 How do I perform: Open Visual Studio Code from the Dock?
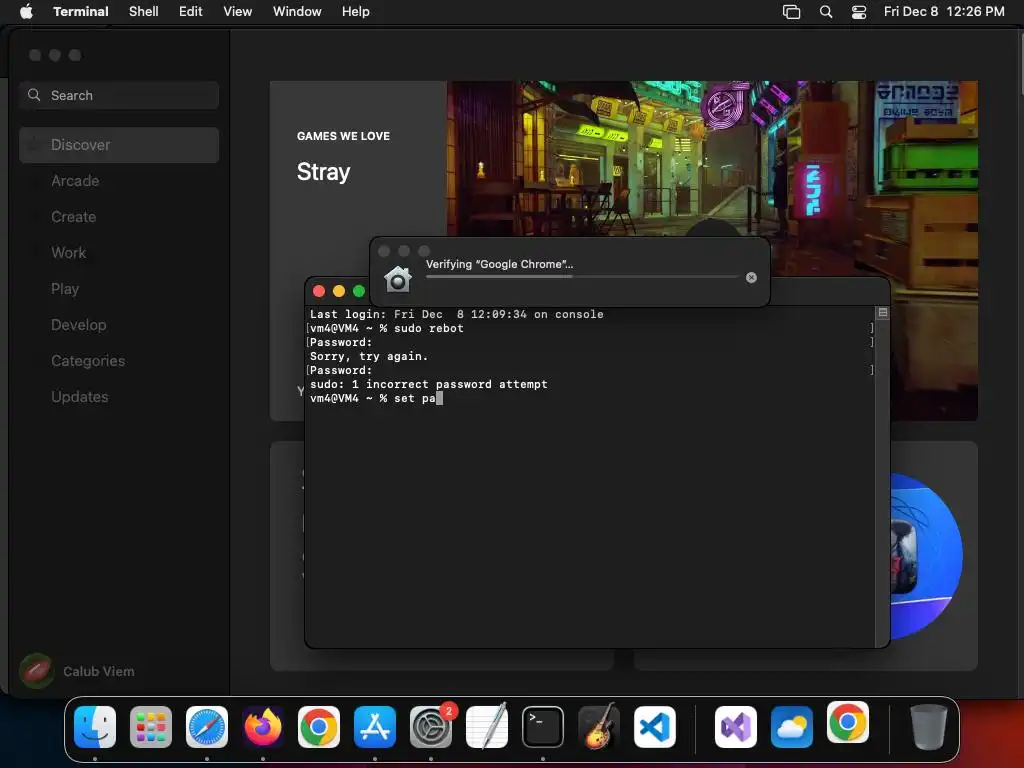654,727
